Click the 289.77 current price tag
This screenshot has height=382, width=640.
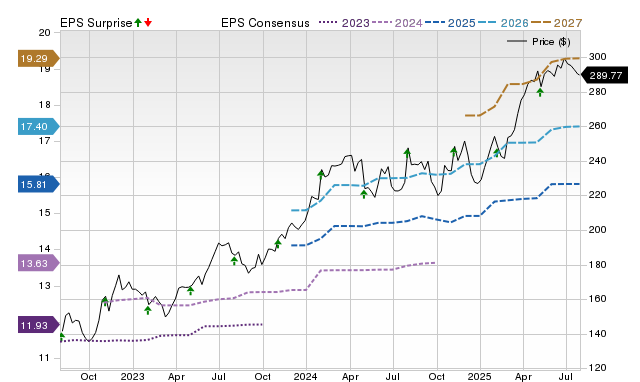click(604, 76)
